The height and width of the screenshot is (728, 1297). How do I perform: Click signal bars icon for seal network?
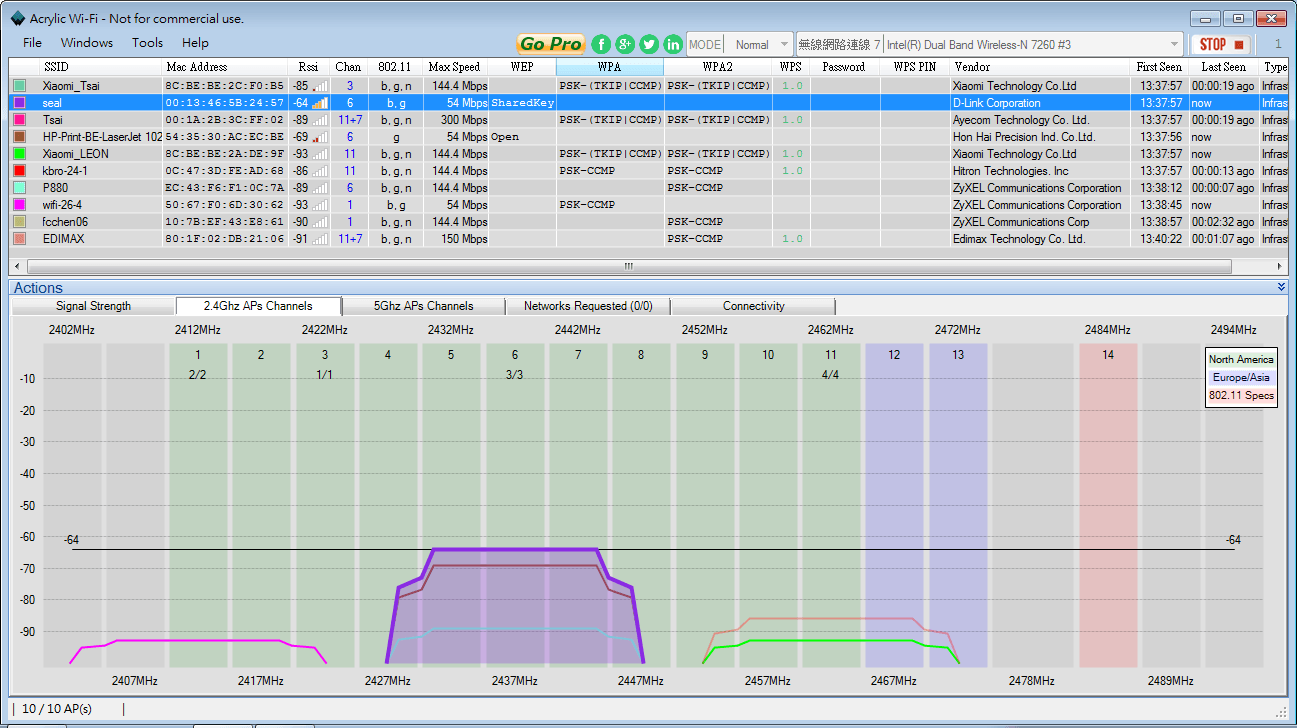click(x=319, y=103)
